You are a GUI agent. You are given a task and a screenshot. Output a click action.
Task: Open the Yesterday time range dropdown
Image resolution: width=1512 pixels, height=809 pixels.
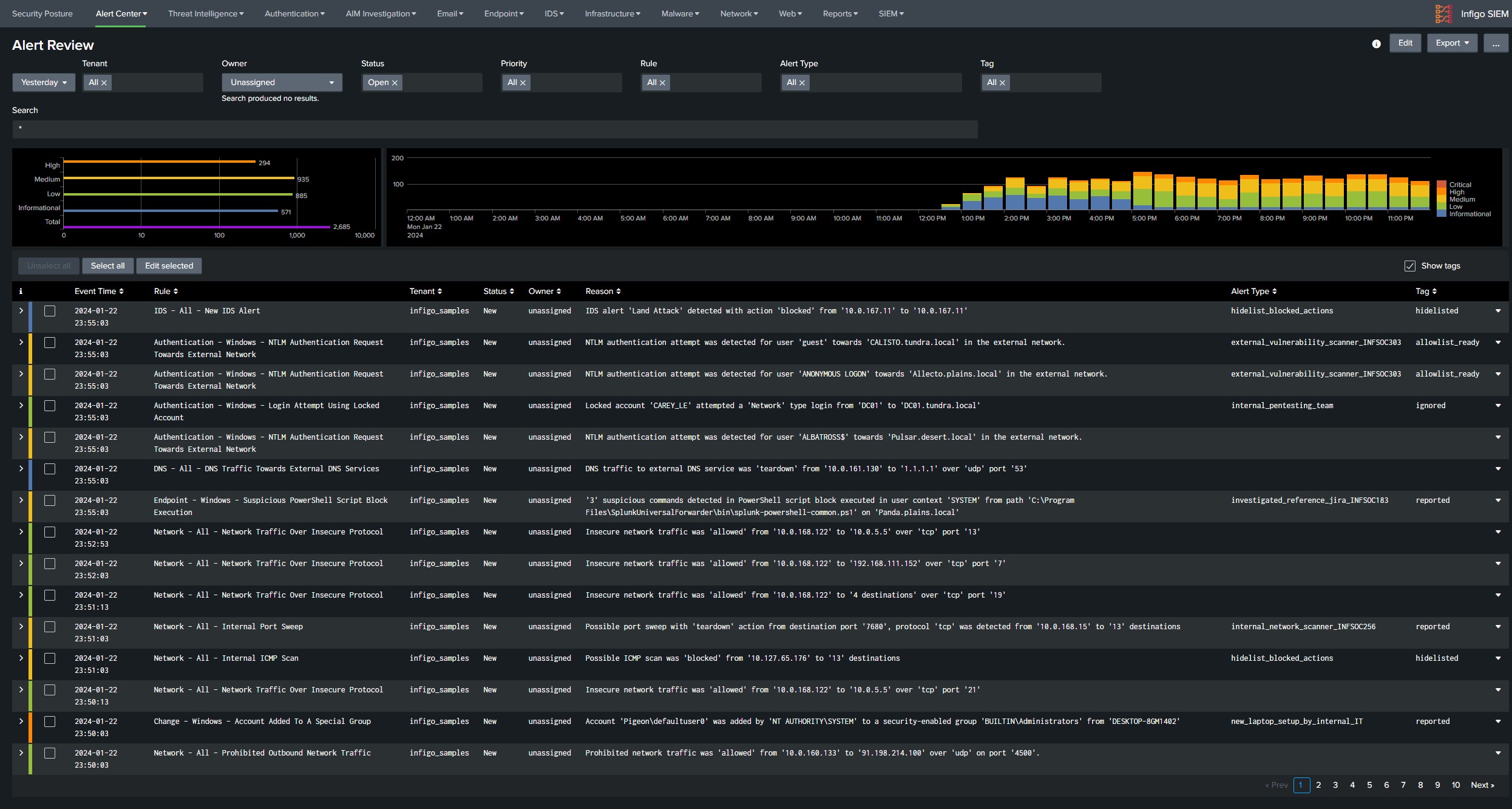[44, 83]
